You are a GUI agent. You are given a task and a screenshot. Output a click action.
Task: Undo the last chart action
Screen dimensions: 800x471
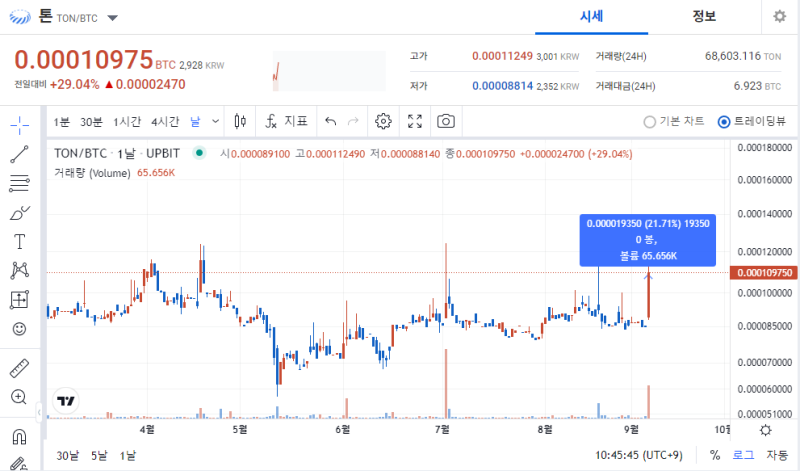pyautogui.click(x=331, y=121)
